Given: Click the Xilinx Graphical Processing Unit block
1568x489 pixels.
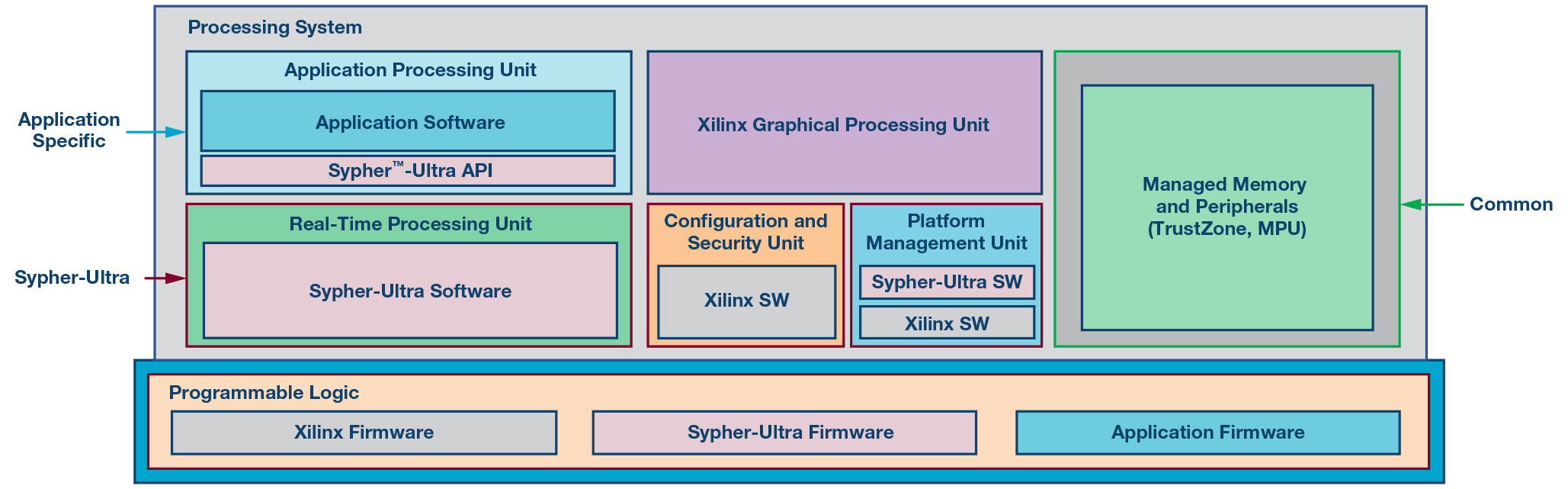Looking at the screenshot, I should (x=844, y=124).
